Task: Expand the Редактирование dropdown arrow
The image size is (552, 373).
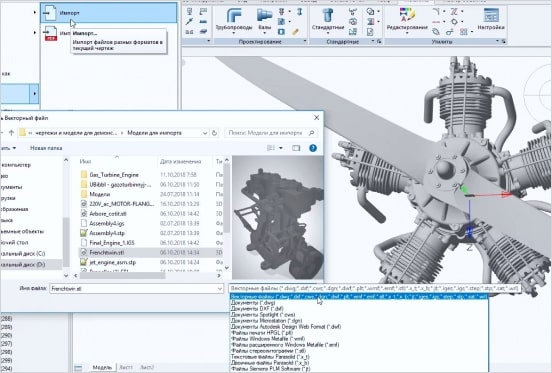Action: point(407,33)
